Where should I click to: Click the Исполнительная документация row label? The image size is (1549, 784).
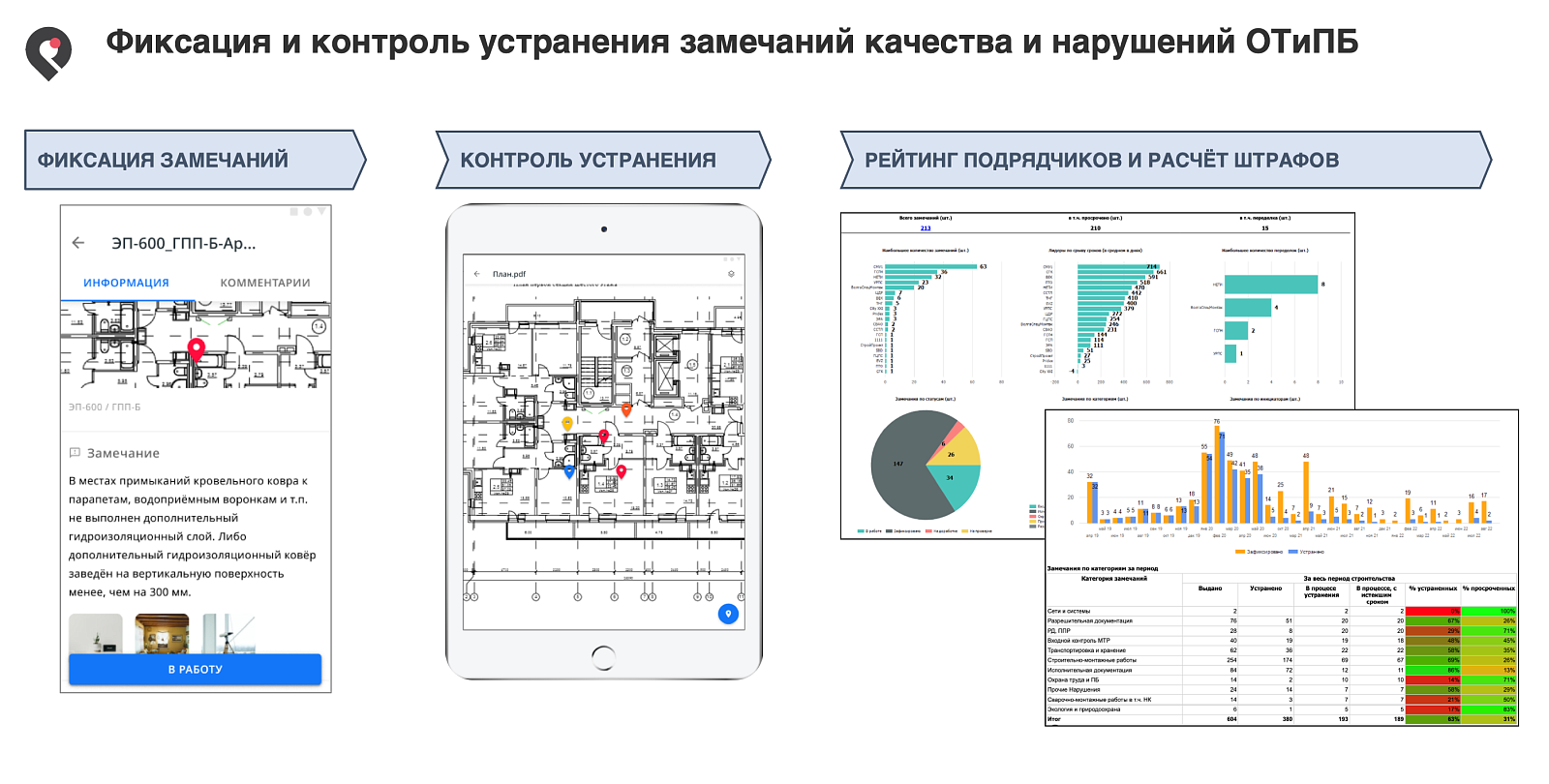(x=1090, y=670)
